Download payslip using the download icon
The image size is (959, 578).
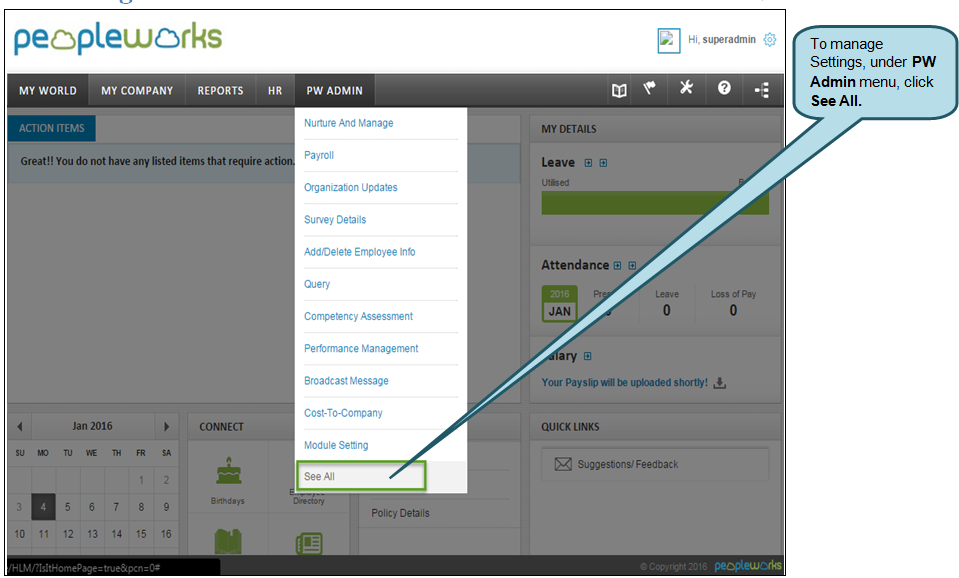coord(720,383)
